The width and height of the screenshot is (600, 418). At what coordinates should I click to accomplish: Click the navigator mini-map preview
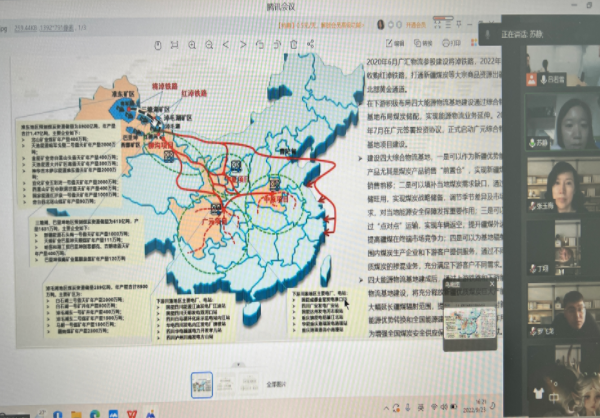(x=470, y=321)
